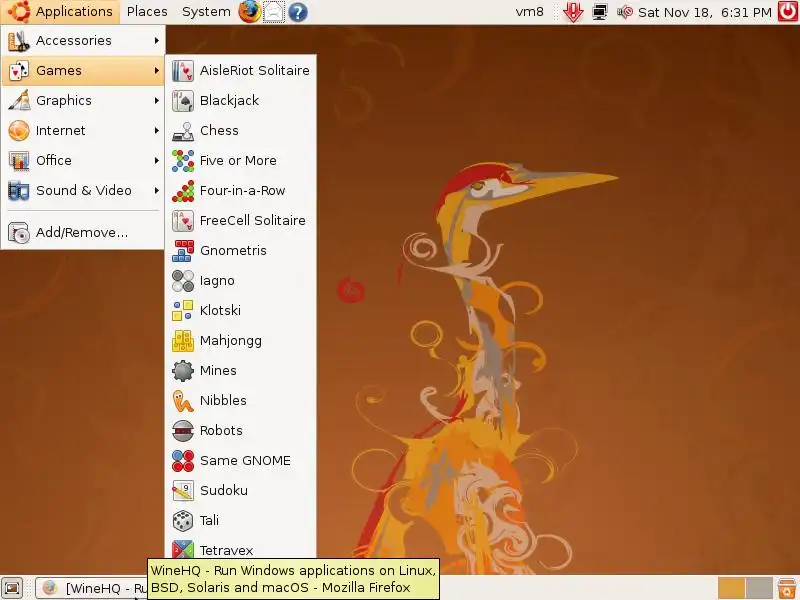
Task: Click the Four-in-a-Row icon
Action: click(x=183, y=191)
